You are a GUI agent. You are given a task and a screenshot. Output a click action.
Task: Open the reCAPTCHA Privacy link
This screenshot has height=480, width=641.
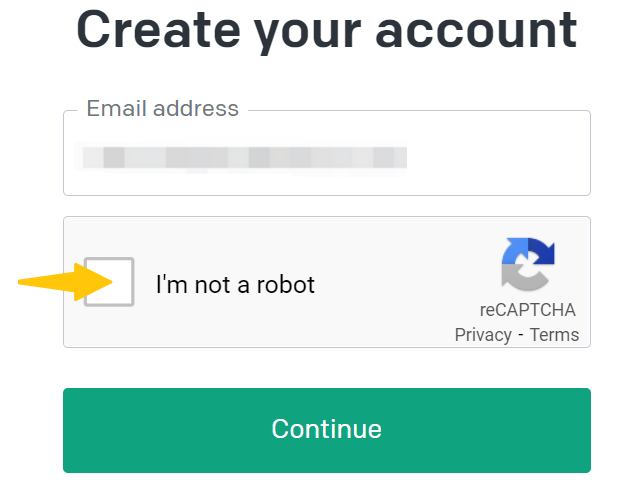click(483, 335)
